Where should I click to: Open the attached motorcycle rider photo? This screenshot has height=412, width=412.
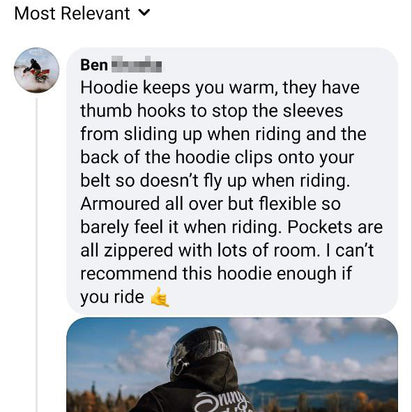232,365
